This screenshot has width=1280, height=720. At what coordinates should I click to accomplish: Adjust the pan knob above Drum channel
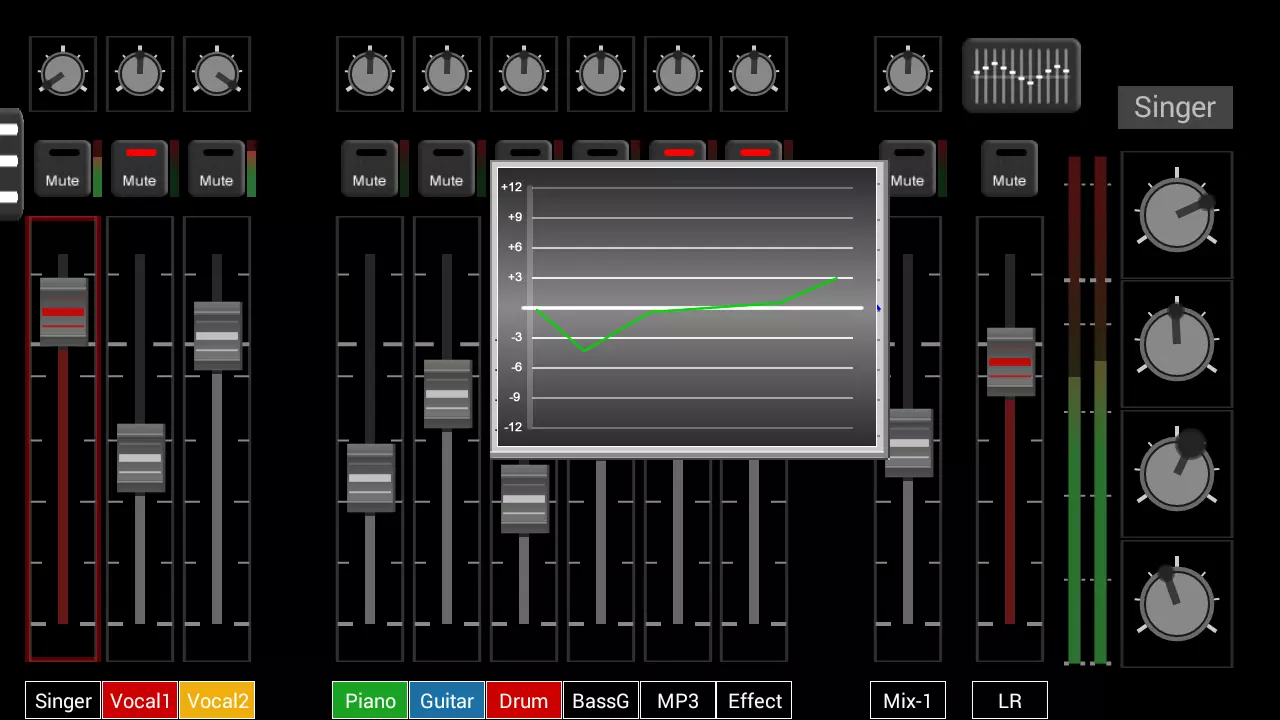tap(524, 74)
